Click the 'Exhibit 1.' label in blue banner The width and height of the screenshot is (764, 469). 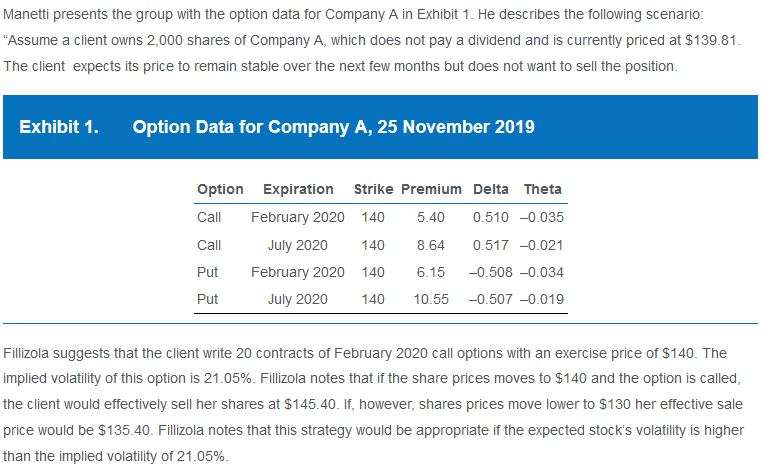(x=59, y=127)
